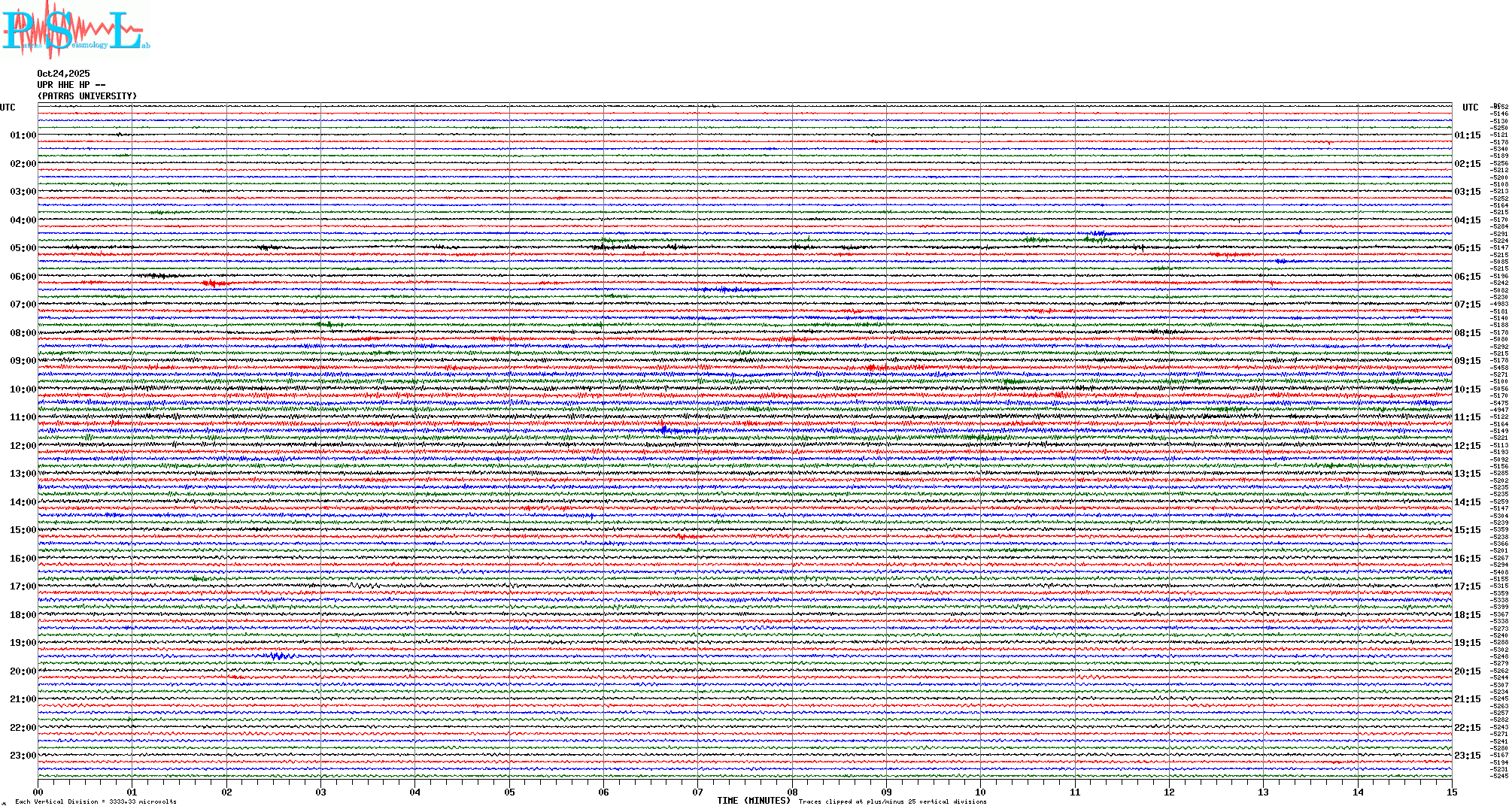Click the PSL Patras Seismology Lab logo
Screen dimensions: 1512x812
pos(74,30)
